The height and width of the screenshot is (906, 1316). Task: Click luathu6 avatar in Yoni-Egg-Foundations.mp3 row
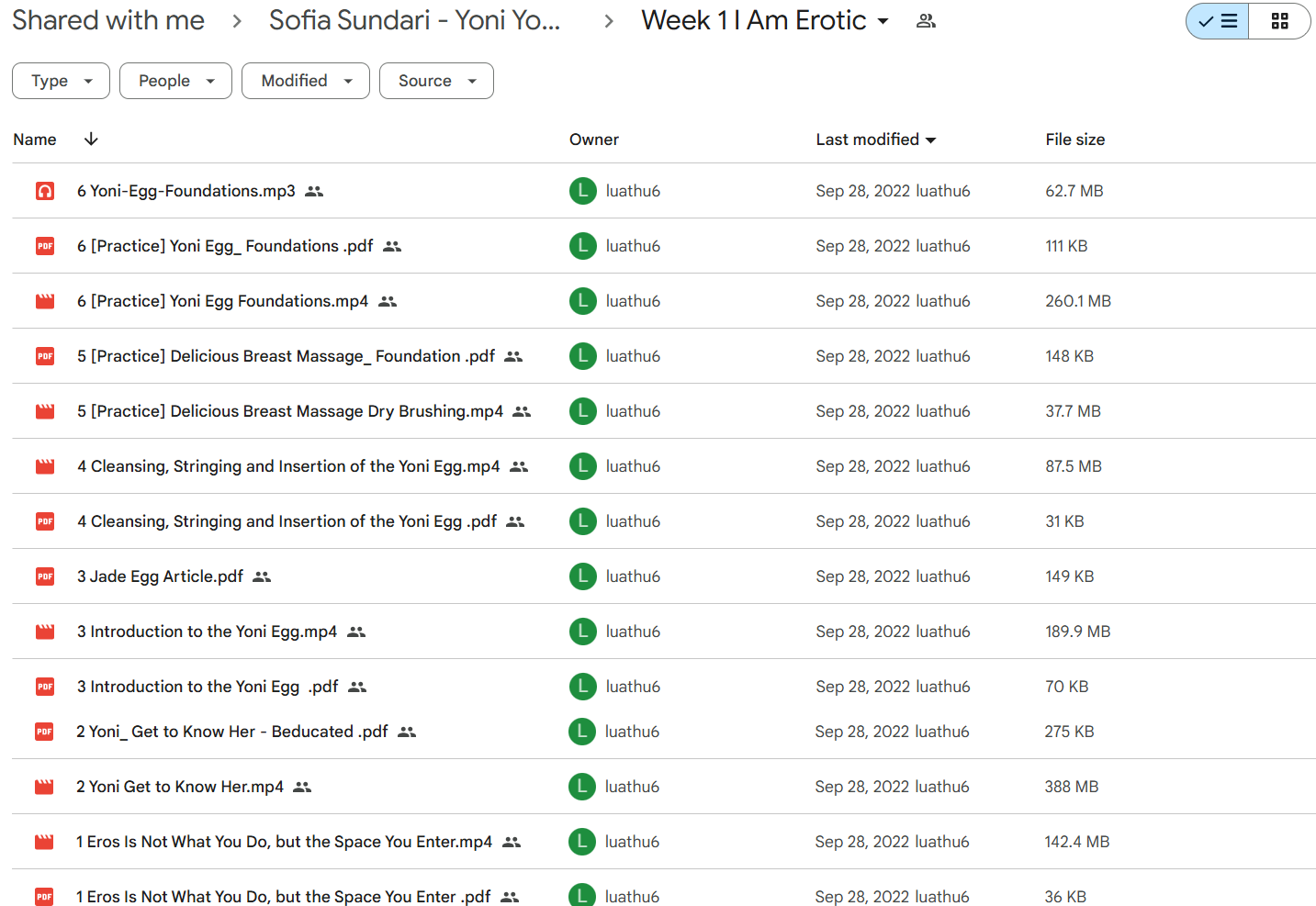tap(583, 191)
